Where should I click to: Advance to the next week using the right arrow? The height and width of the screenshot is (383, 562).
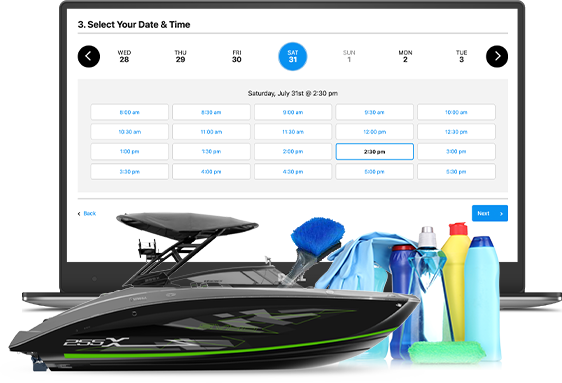point(497,57)
